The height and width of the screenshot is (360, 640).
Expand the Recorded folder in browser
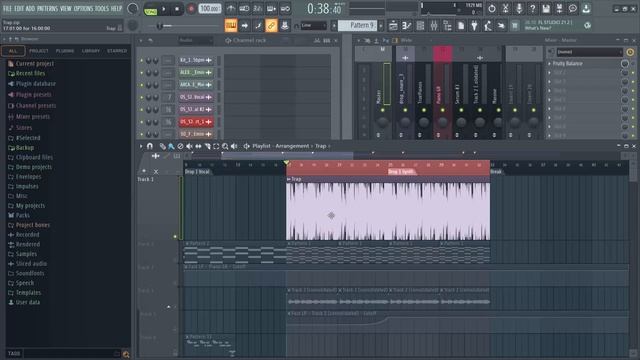[24, 235]
